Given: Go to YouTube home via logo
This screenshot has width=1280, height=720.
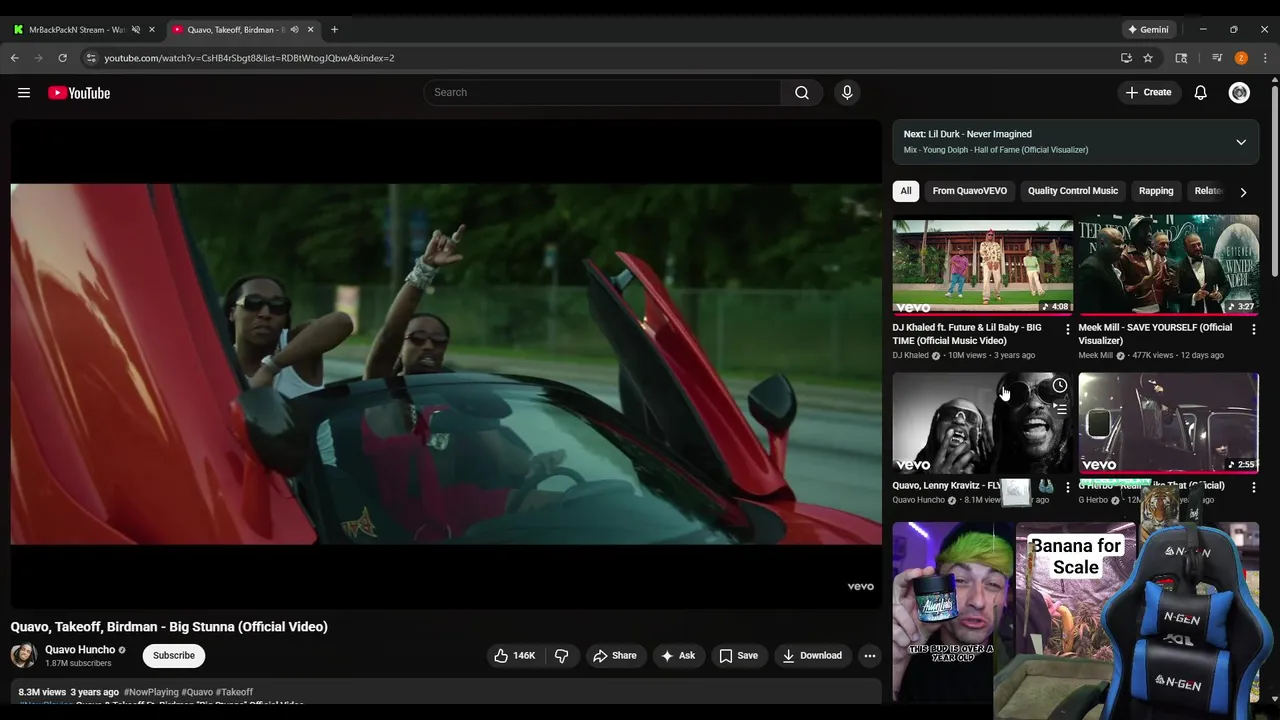Looking at the screenshot, I should [79, 93].
